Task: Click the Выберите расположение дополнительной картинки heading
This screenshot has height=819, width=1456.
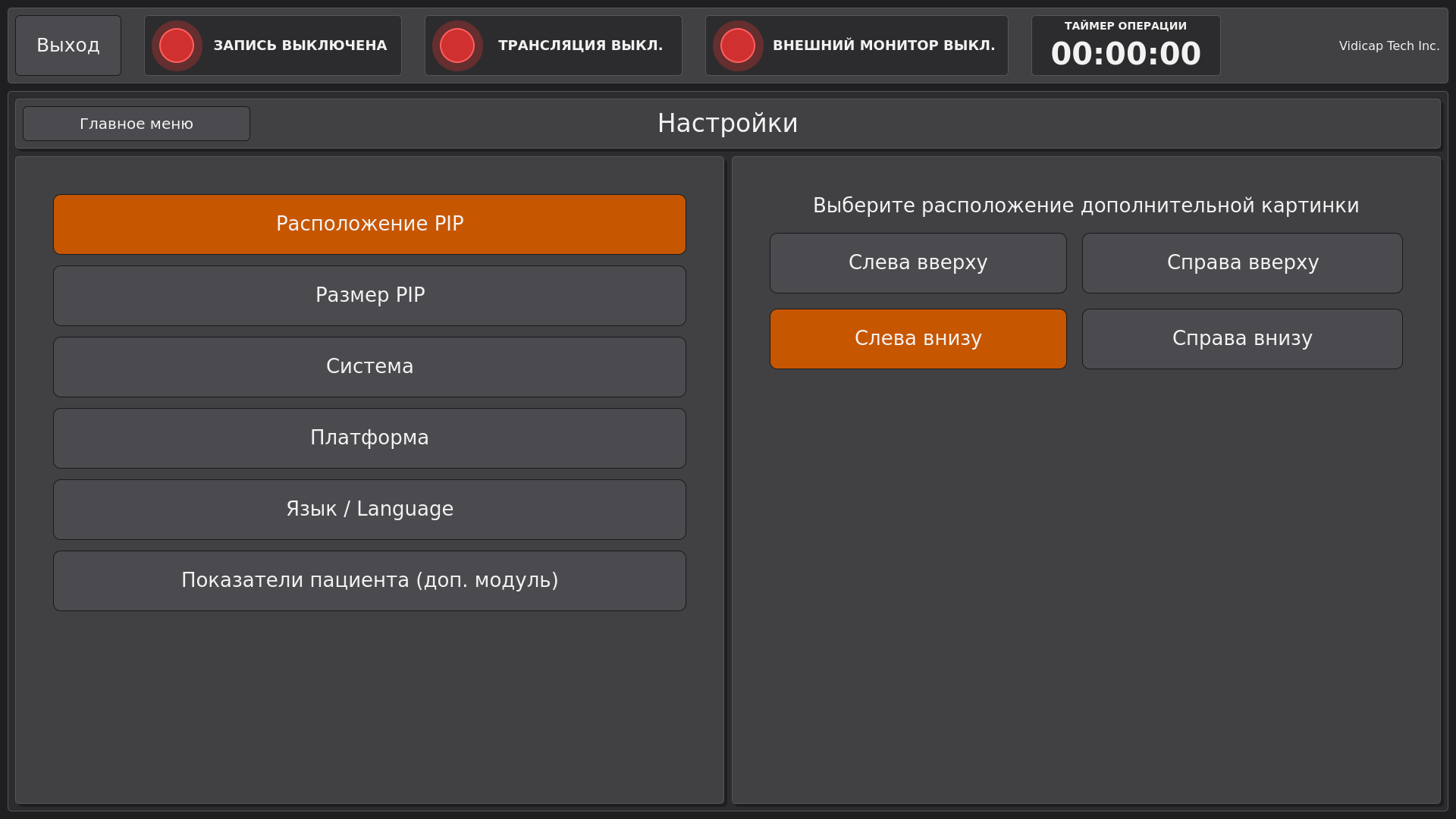Action: pyautogui.click(x=1086, y=206)
